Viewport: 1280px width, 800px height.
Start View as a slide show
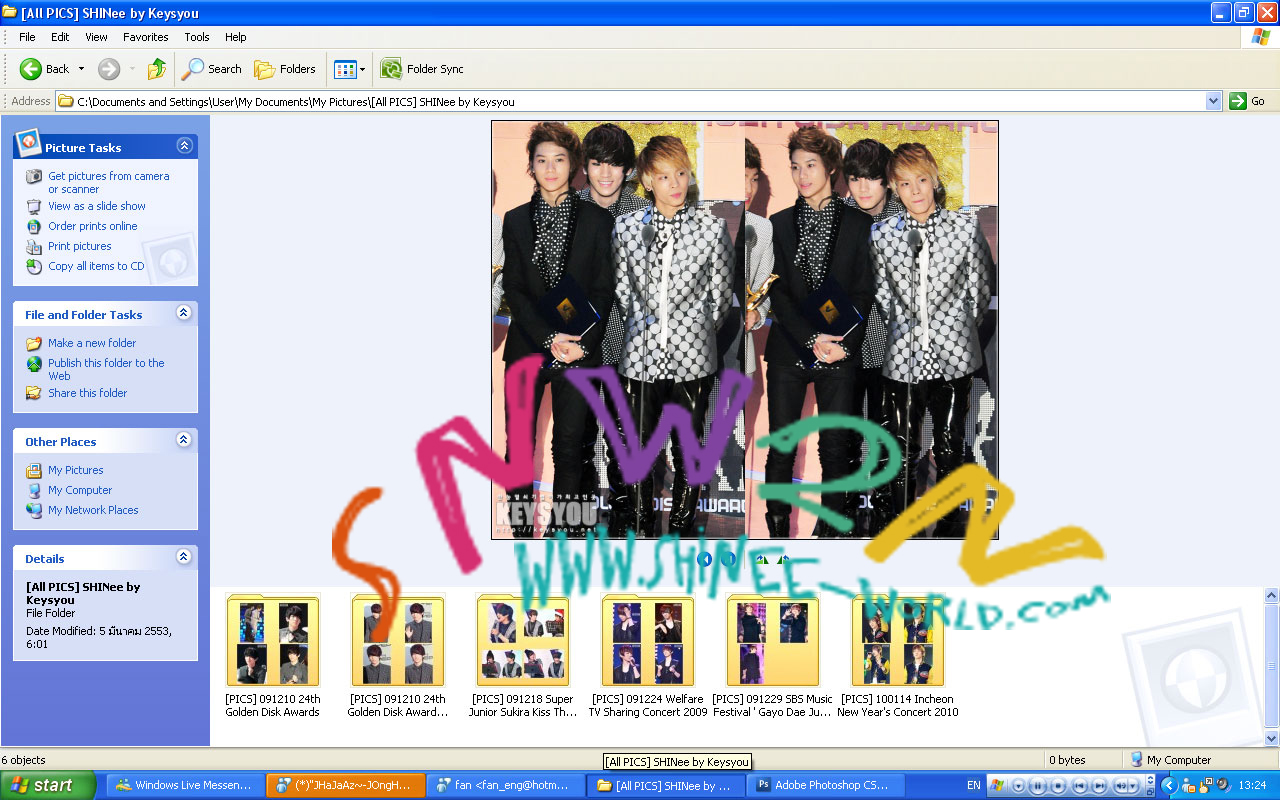pos(97,206)
